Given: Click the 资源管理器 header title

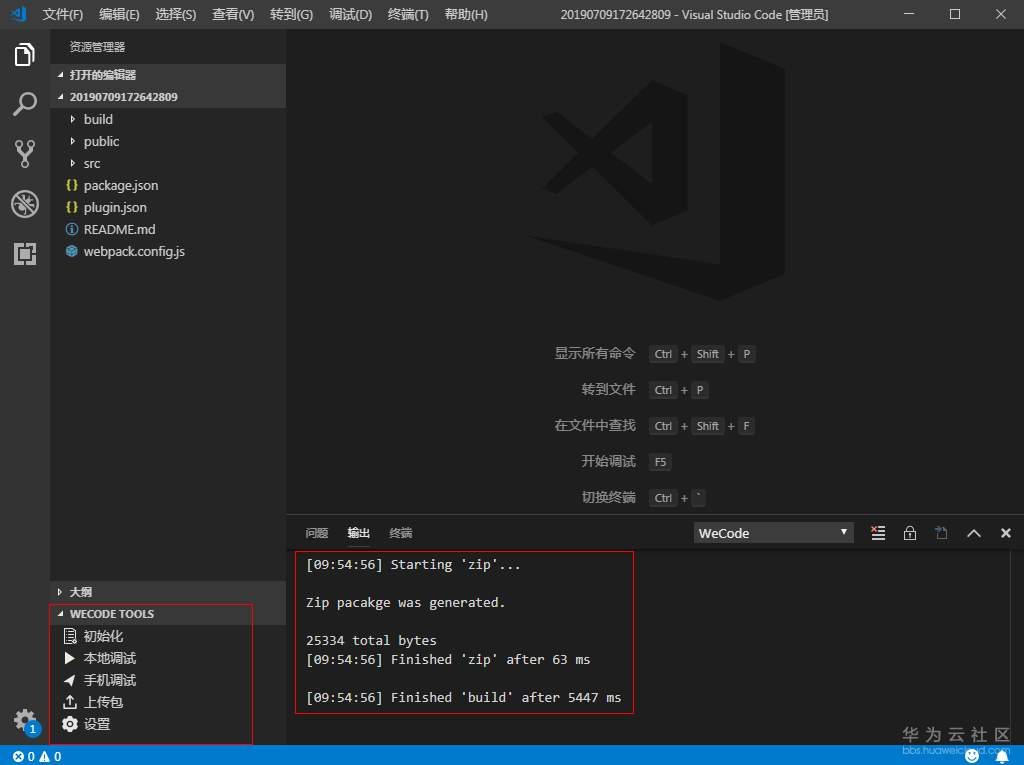Looking at the screenshot, I should [x=97, y=47].
